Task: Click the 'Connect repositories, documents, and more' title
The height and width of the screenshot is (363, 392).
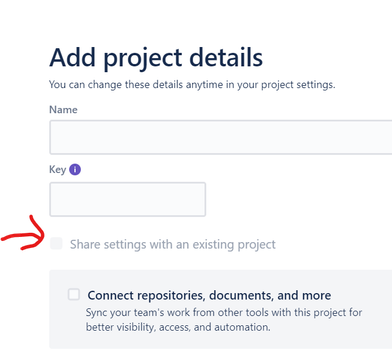Action: [x=209, y=295]
